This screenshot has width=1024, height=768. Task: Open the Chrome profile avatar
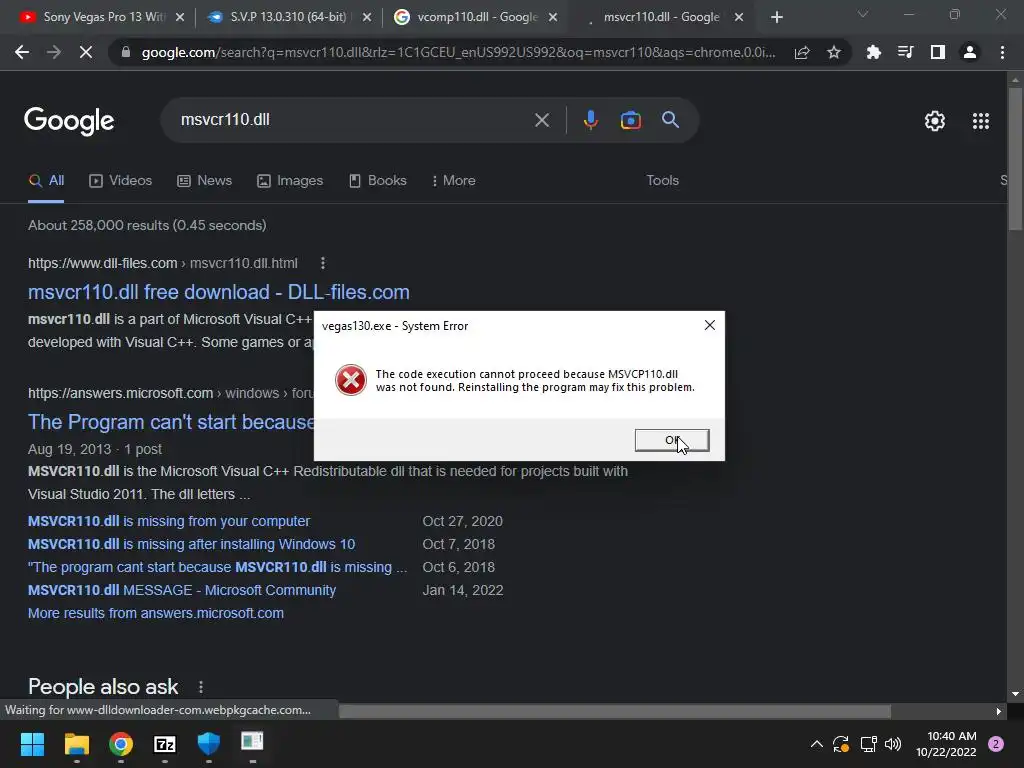[970, 52]
